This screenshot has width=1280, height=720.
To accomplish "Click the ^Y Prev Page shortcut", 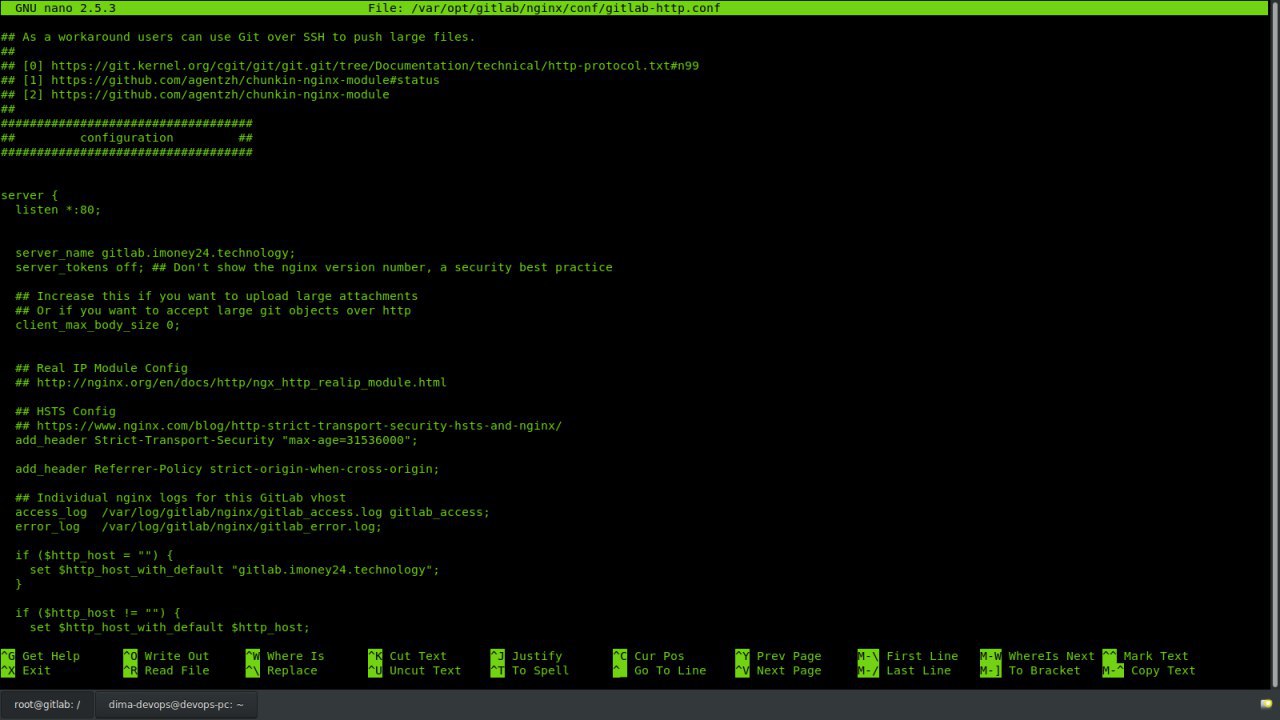I will pos(778,656).
